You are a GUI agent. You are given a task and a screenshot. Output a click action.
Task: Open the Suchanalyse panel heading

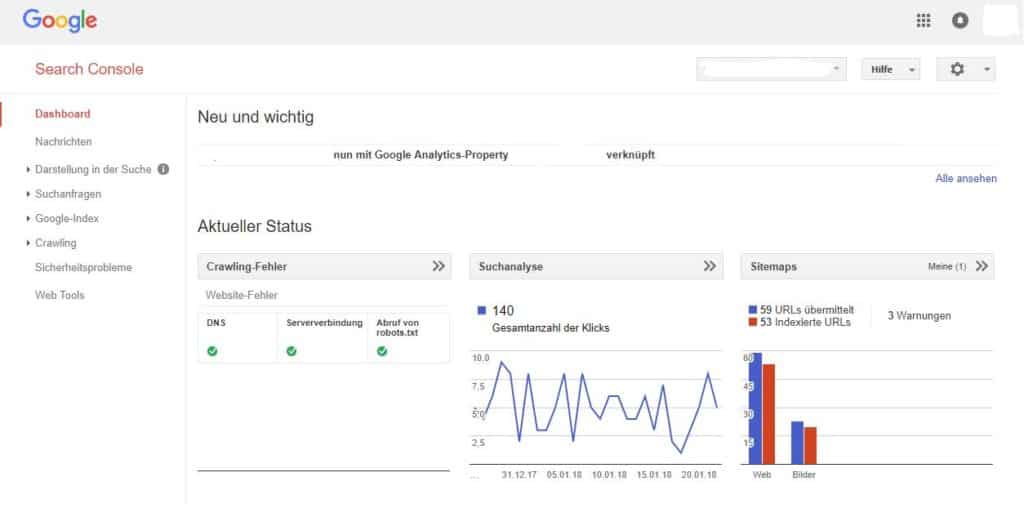(511, 266)
